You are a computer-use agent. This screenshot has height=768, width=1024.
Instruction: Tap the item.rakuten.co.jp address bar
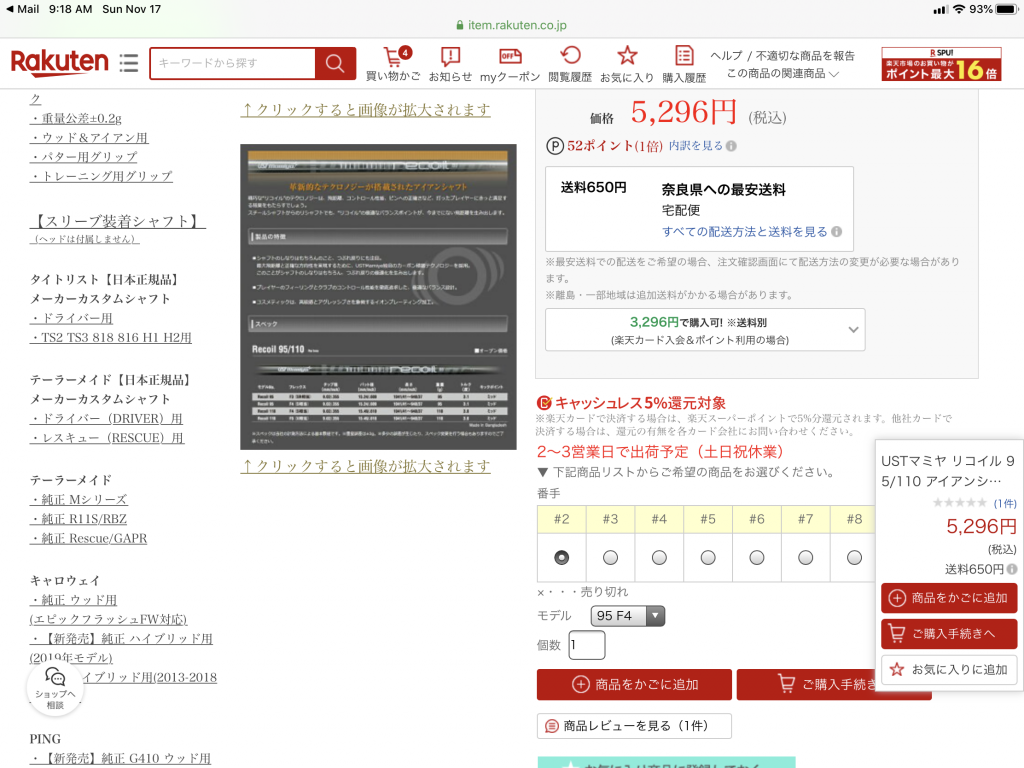point(511,25)
